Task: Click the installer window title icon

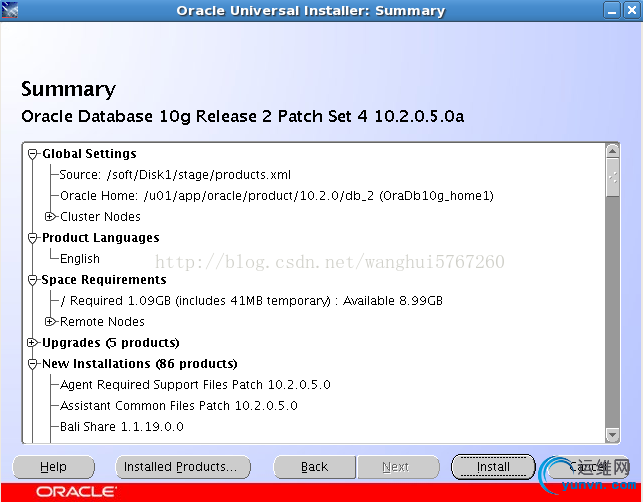Action: coord(9,10)
